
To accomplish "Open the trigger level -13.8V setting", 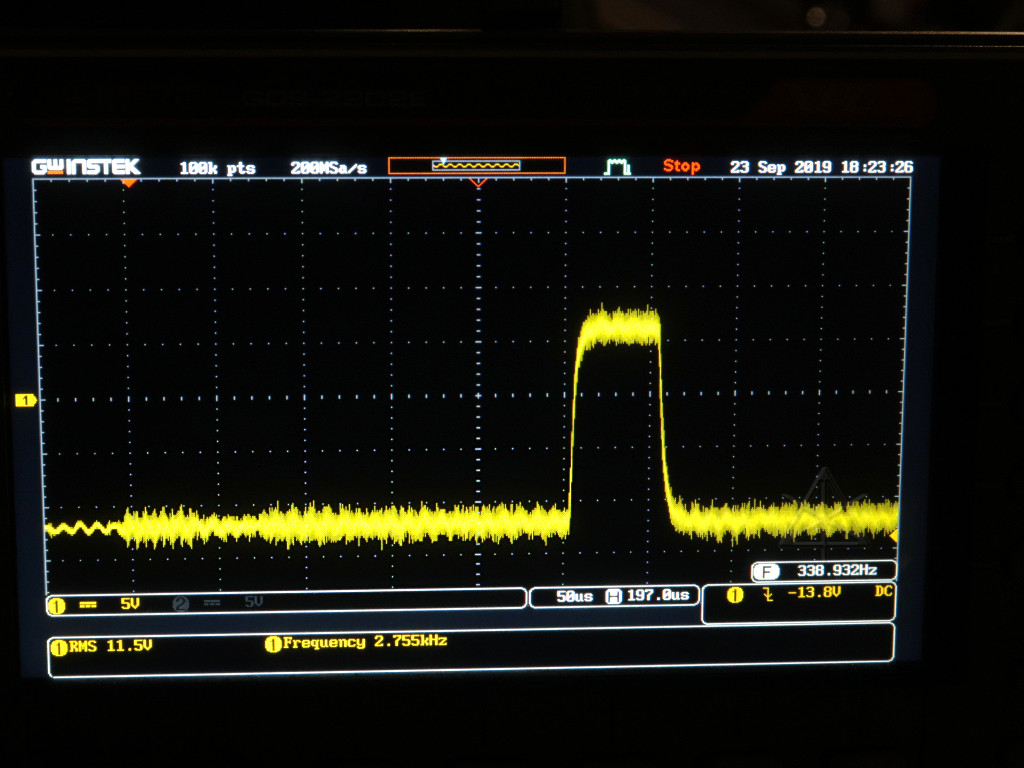I will (812, 593).
